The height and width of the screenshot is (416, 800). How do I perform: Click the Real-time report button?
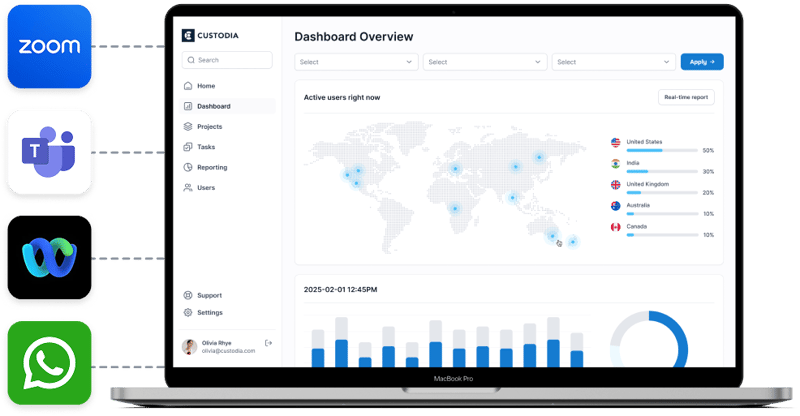pyautogui.click(x=686, y=97)
